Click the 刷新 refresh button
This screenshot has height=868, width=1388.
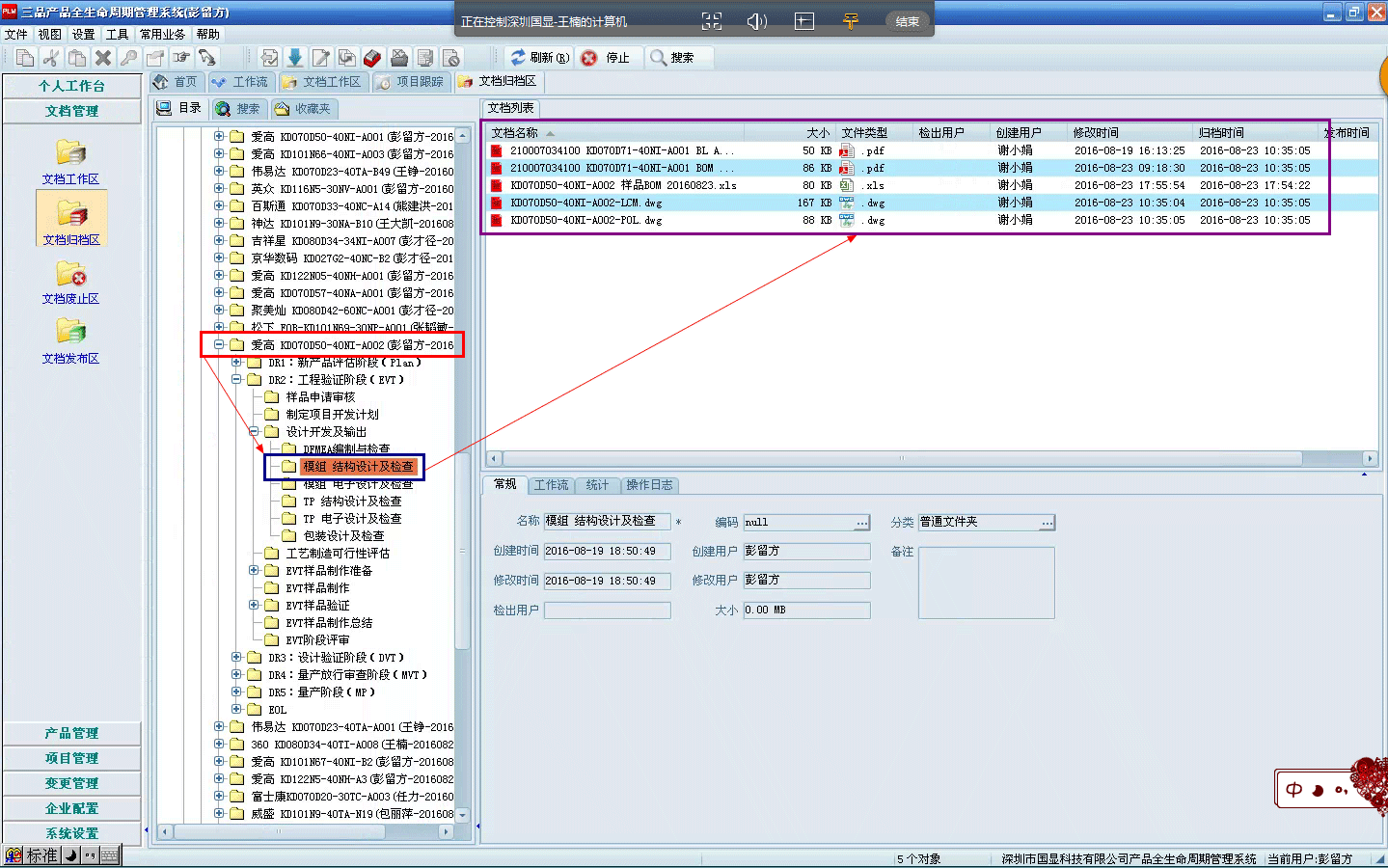540,58
